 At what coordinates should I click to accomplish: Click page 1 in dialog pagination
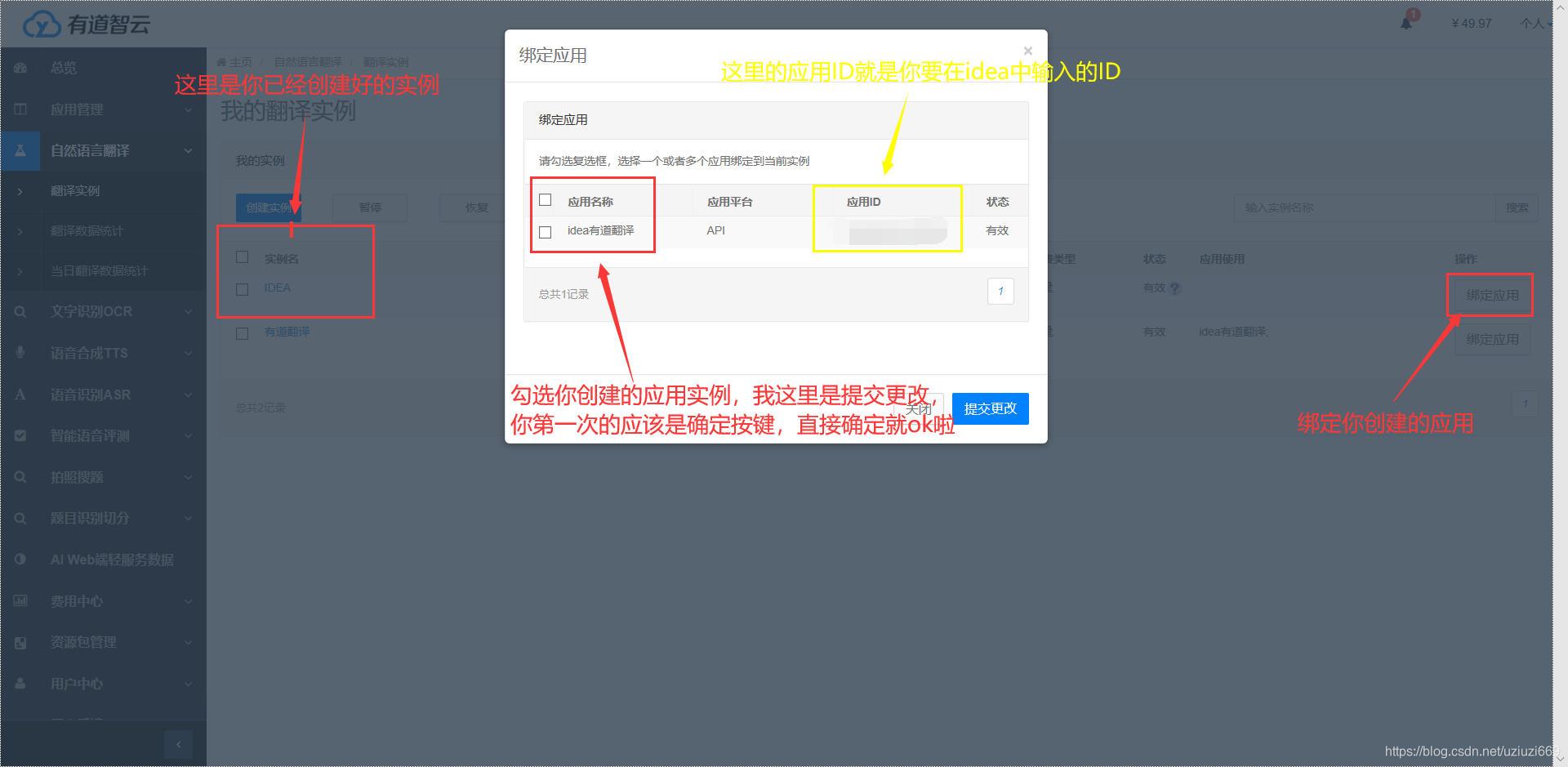[1000, 291]
